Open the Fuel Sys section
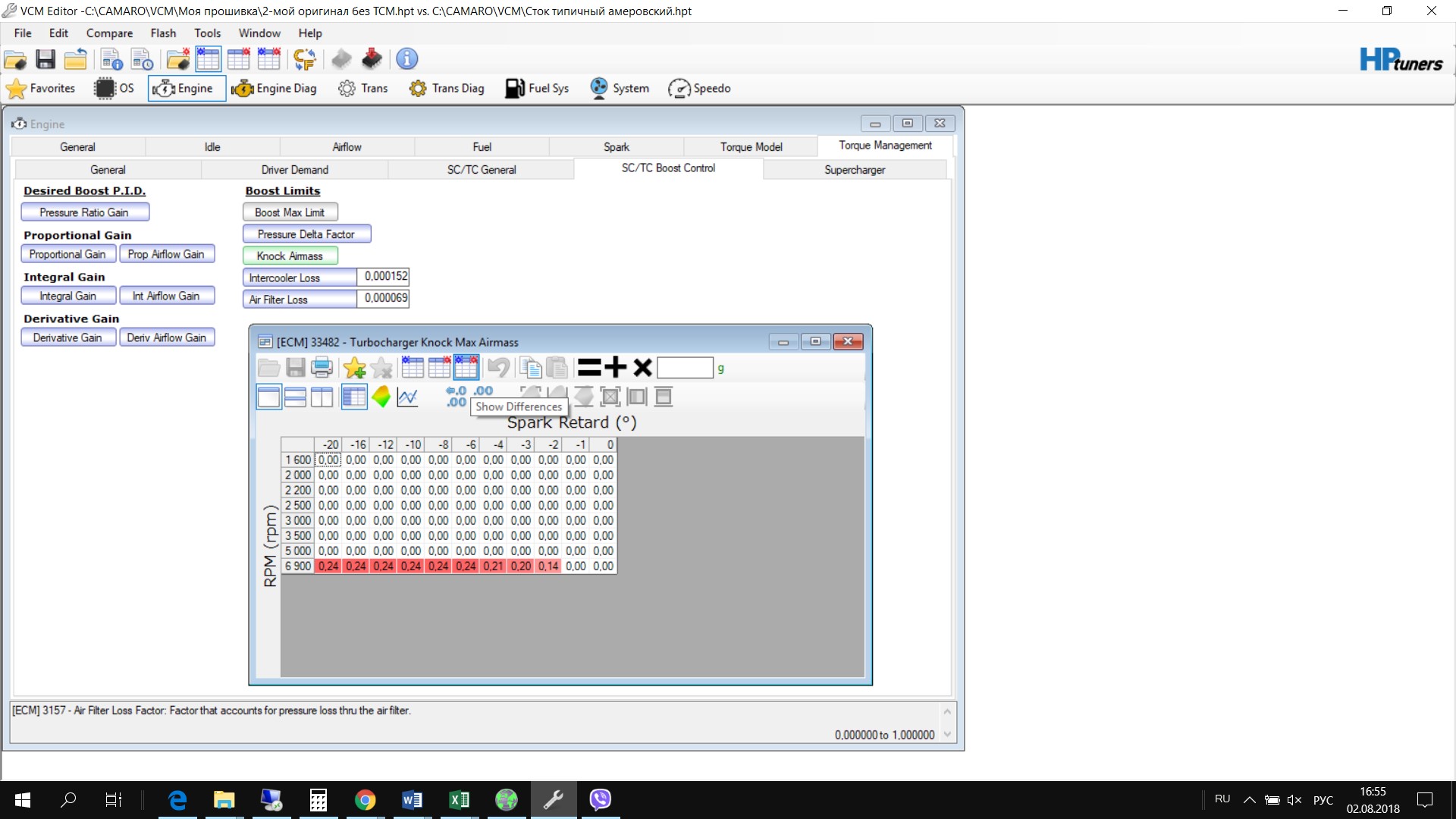This screenshot has height=819, width=1456. point(537,89)
